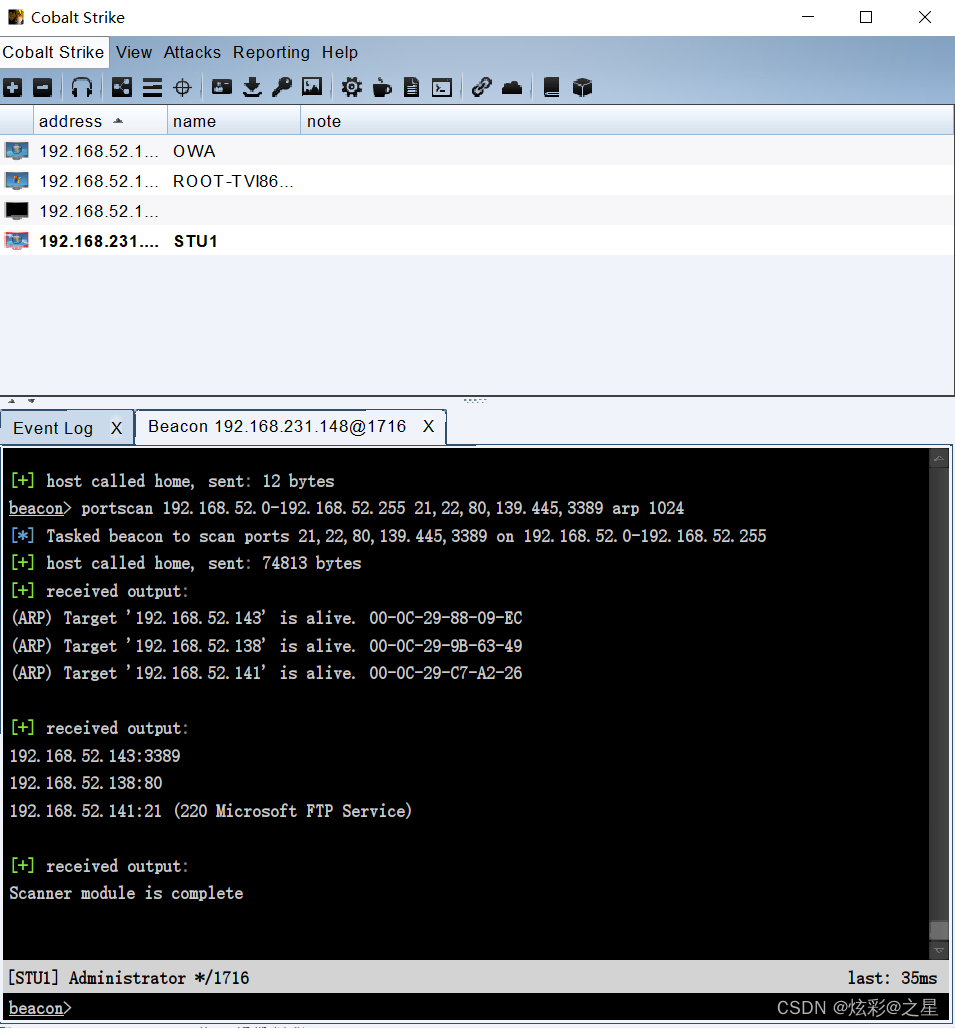The width and height of the screenshot is (955, 1028).
Task: Select the STU1 host name
Action: [x=195, y=241]
